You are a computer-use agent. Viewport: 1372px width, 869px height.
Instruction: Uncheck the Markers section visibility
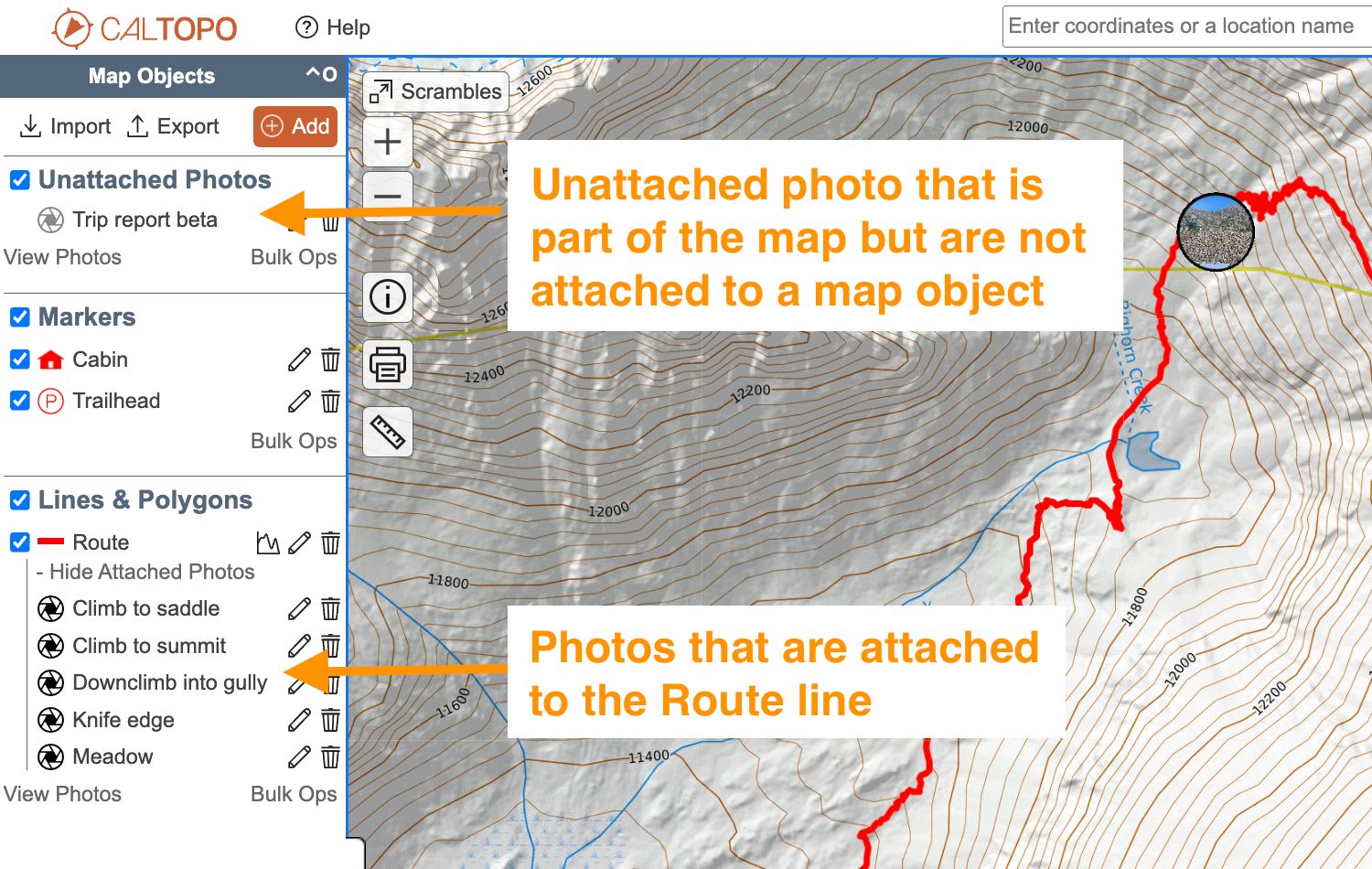(x=19, y=316)
